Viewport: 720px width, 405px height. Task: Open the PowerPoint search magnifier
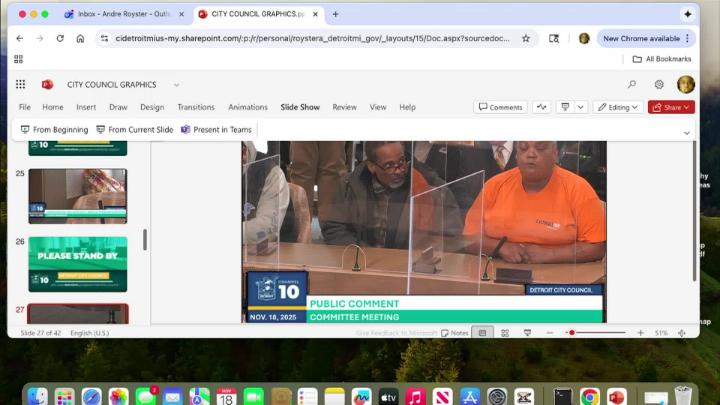631,85
